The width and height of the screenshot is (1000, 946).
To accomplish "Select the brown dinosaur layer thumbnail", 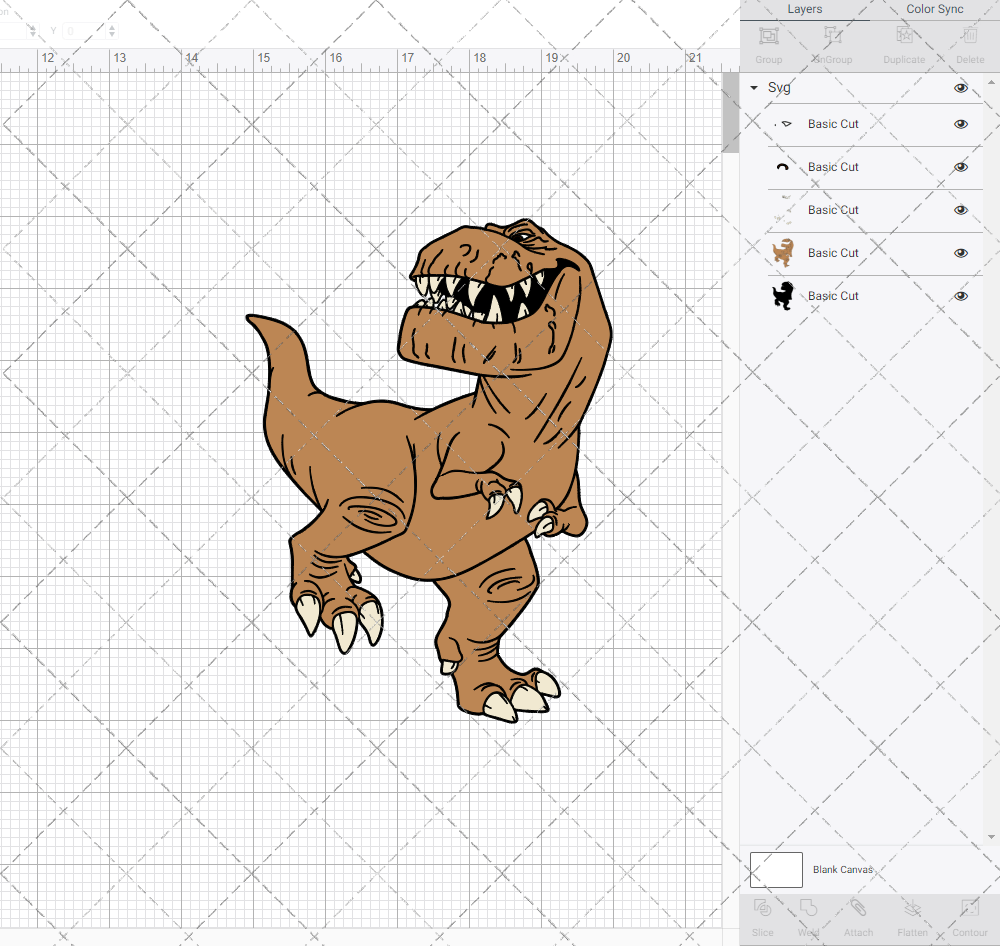I will coord(783,253).
